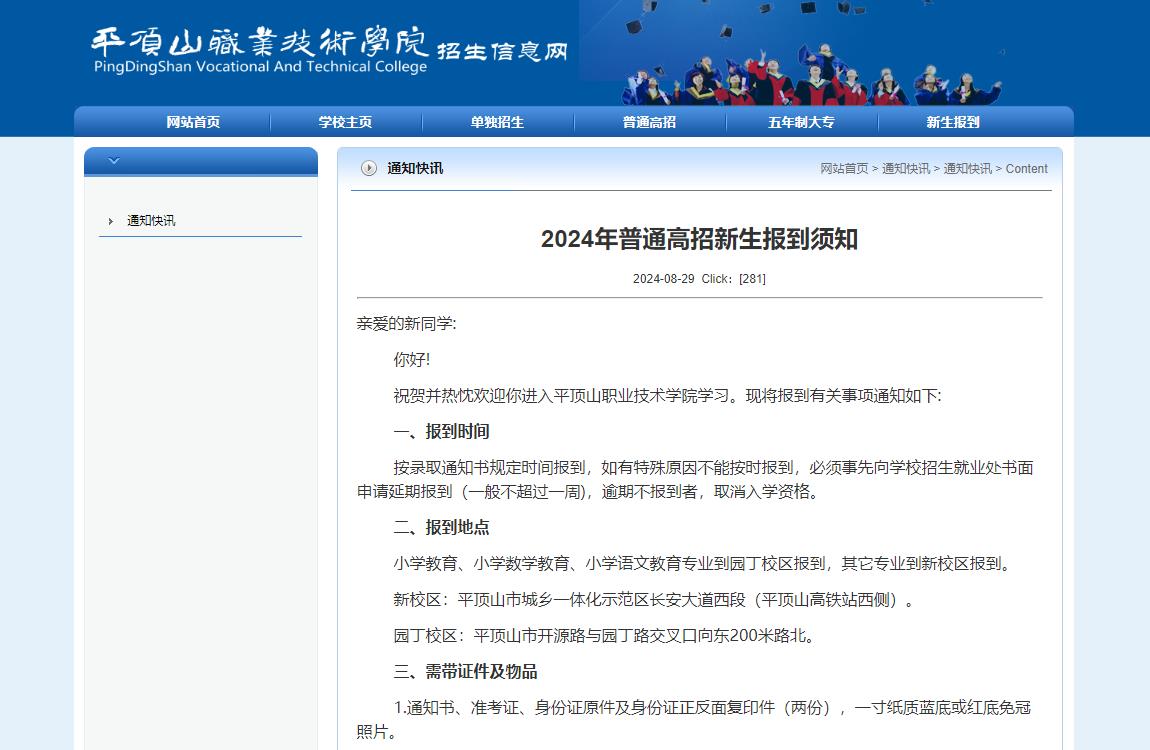Click the circular arrow icon in content header
The width and height of the screenshot is (1150, 750).
tap(369, 168)
